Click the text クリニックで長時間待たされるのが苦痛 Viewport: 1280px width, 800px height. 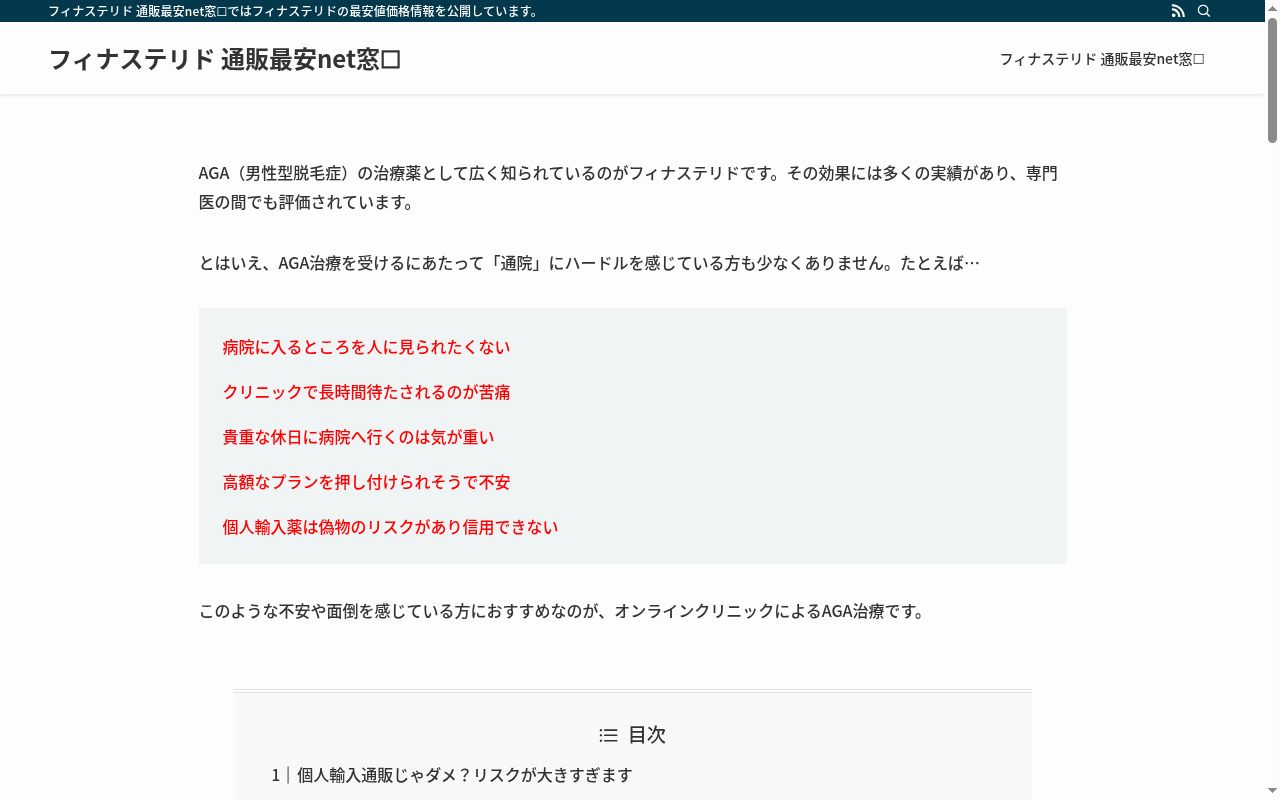pyautogui.click(x=366, y=392)
